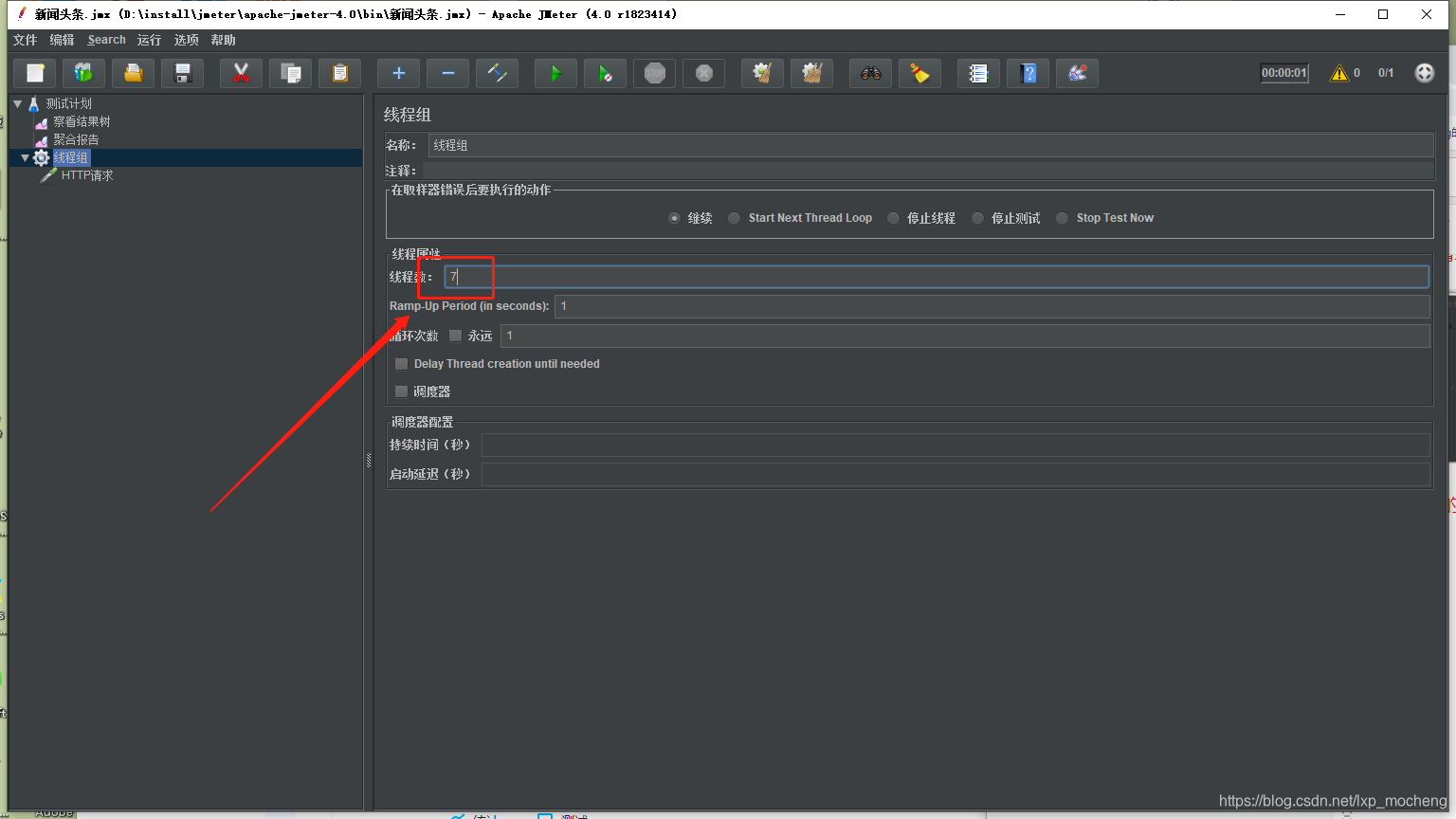
Task: Click the 名称 name input field
Action: point(931,145)
